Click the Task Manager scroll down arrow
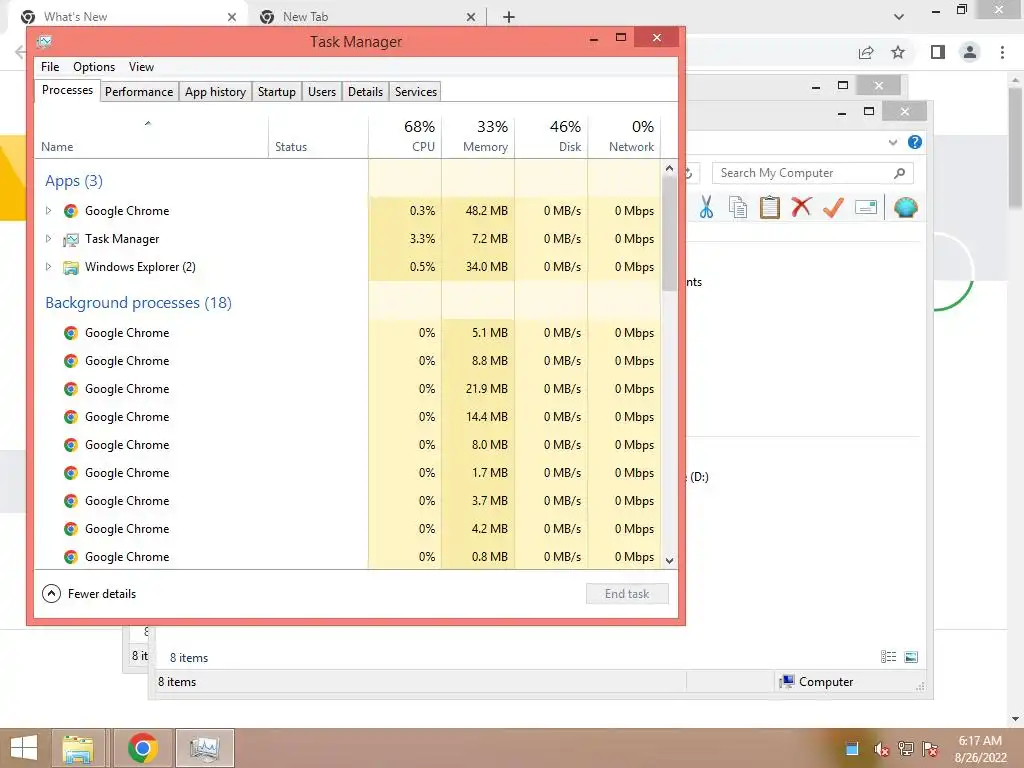1024x768 pixels. click(x=669, y=560)
